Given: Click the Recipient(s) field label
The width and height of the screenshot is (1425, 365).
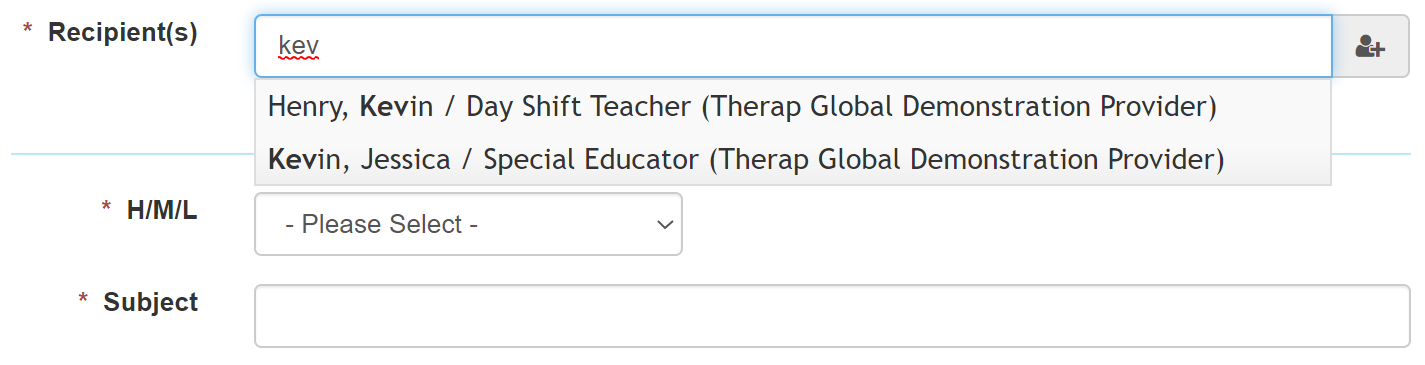Looking at the screenshot, I should coord(123,32).
